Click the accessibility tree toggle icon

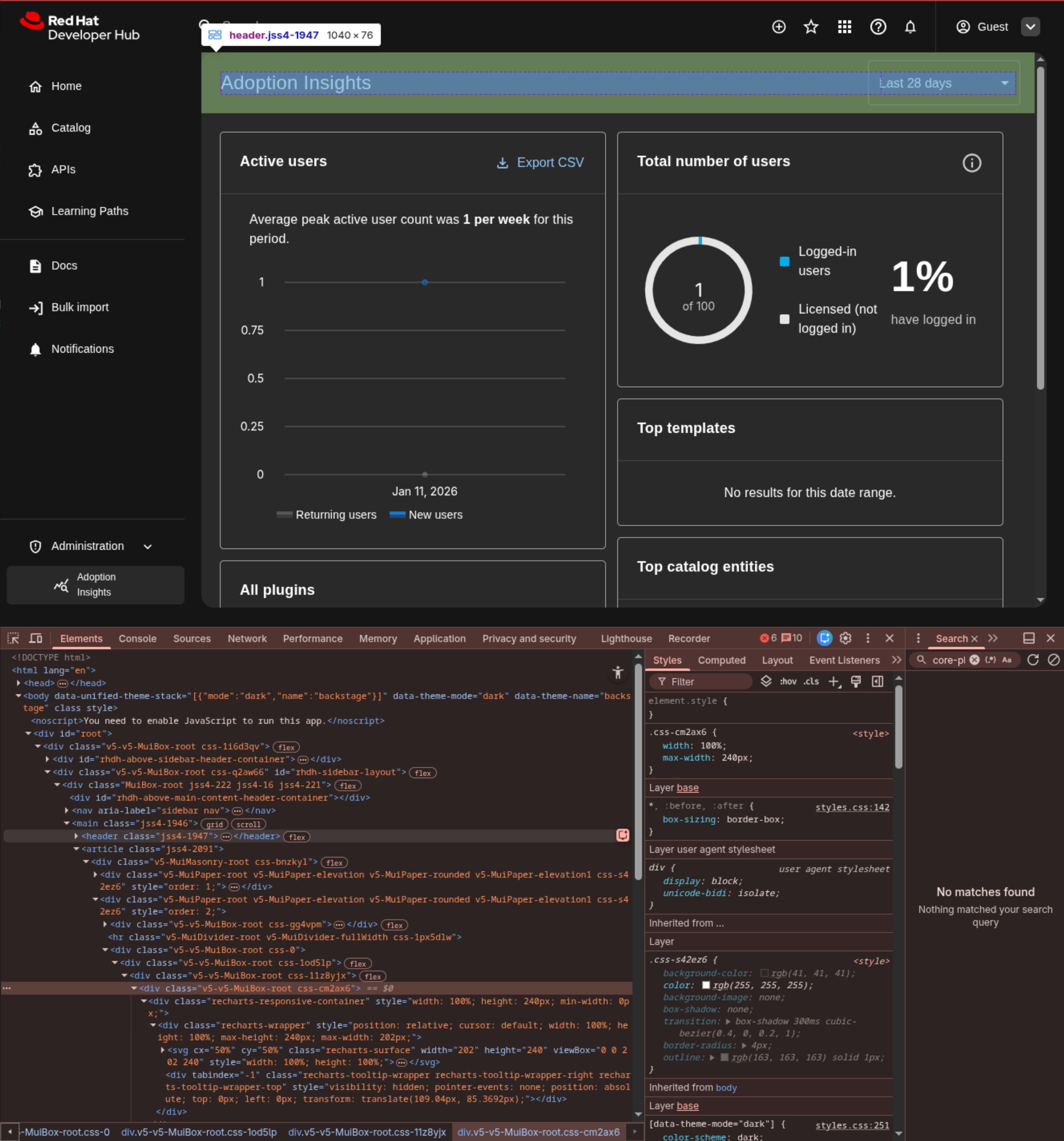coord(617,673)
